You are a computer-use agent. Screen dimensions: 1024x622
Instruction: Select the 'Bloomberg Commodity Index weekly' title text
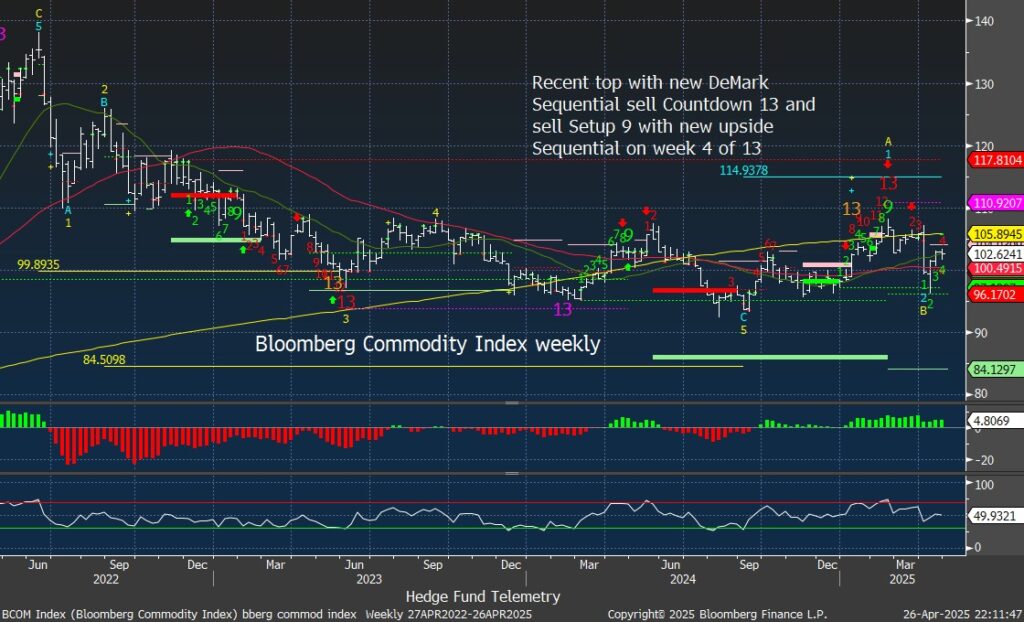[x=428, y=344]
